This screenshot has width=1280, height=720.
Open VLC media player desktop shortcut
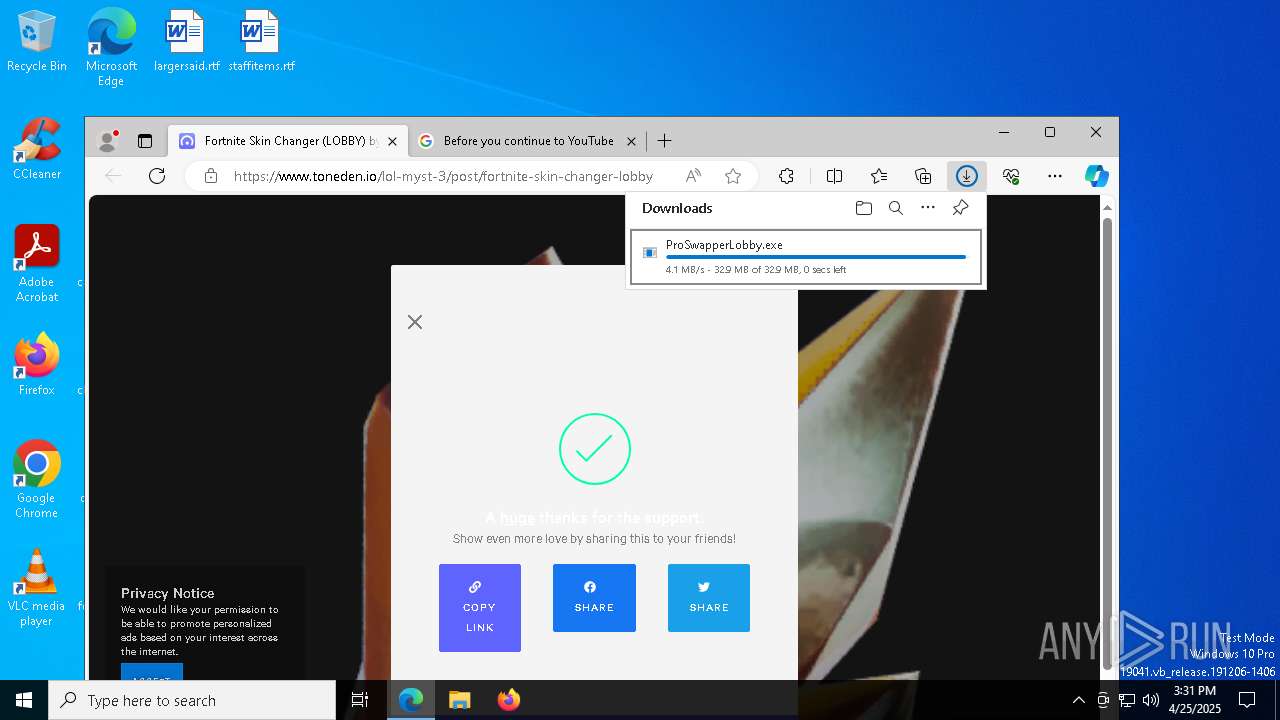coord(37,588)
